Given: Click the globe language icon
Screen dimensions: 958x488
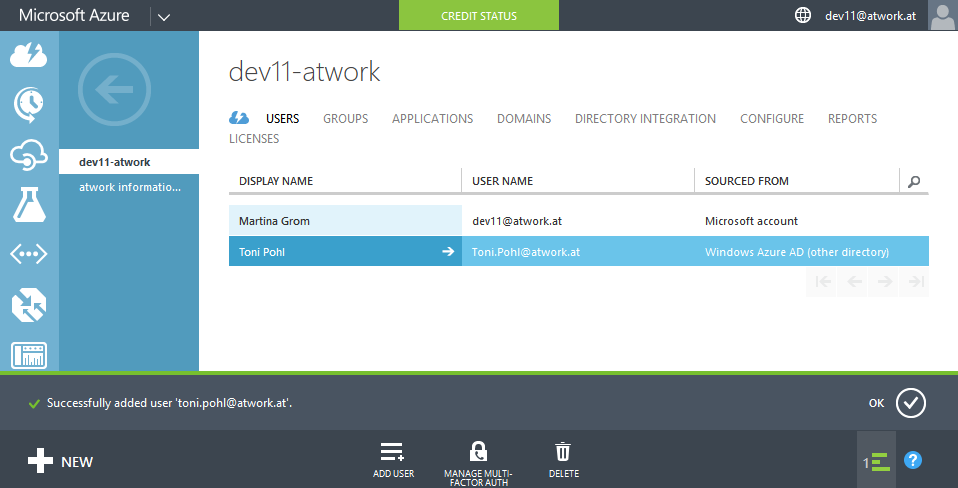Looking at the screenshot, I should (802, 15).
